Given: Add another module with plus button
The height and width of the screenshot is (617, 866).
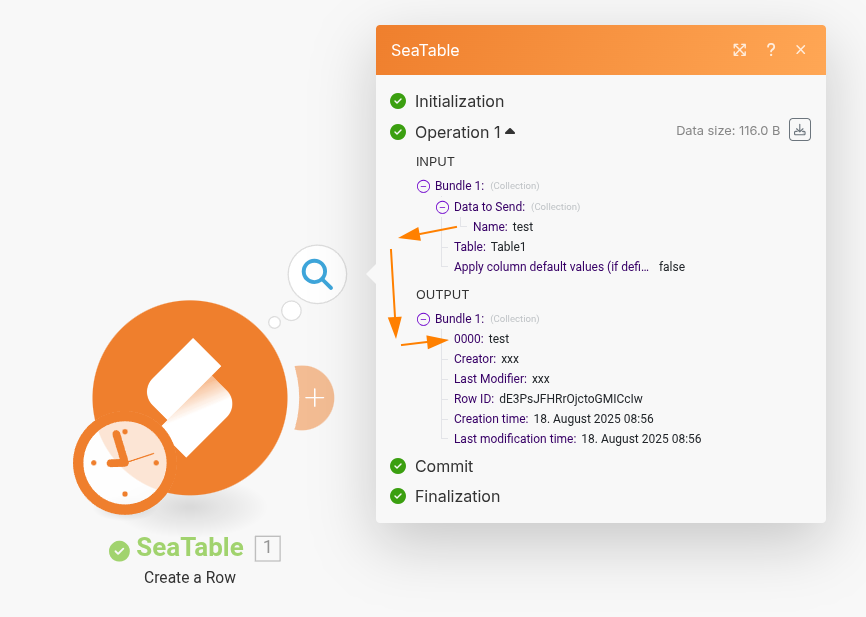Looking at the screenshot, I should 316,398.
